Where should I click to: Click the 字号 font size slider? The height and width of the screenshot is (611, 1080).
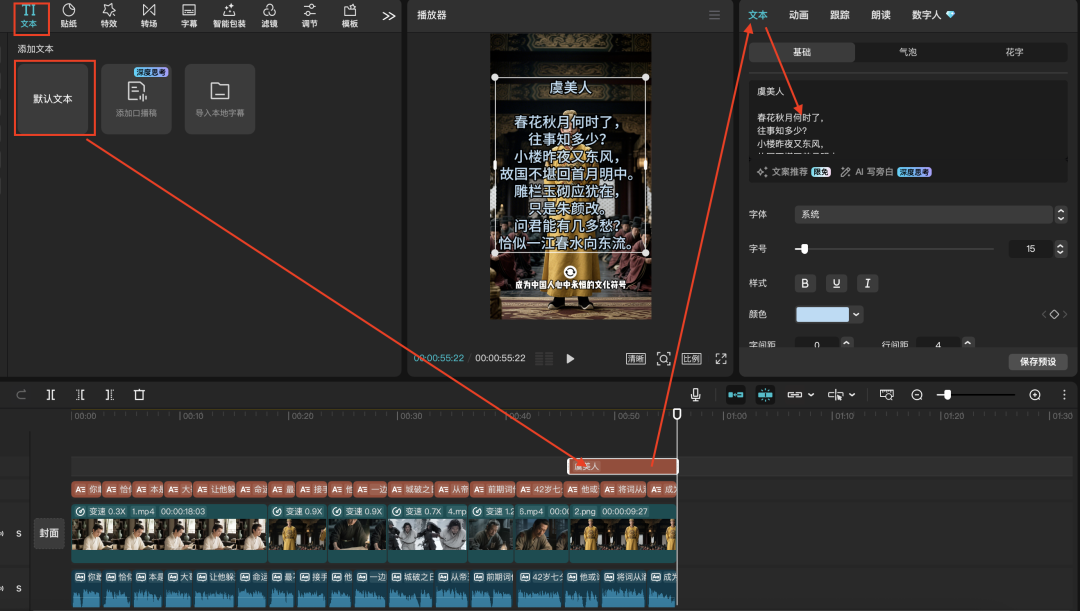click(895, 249)
